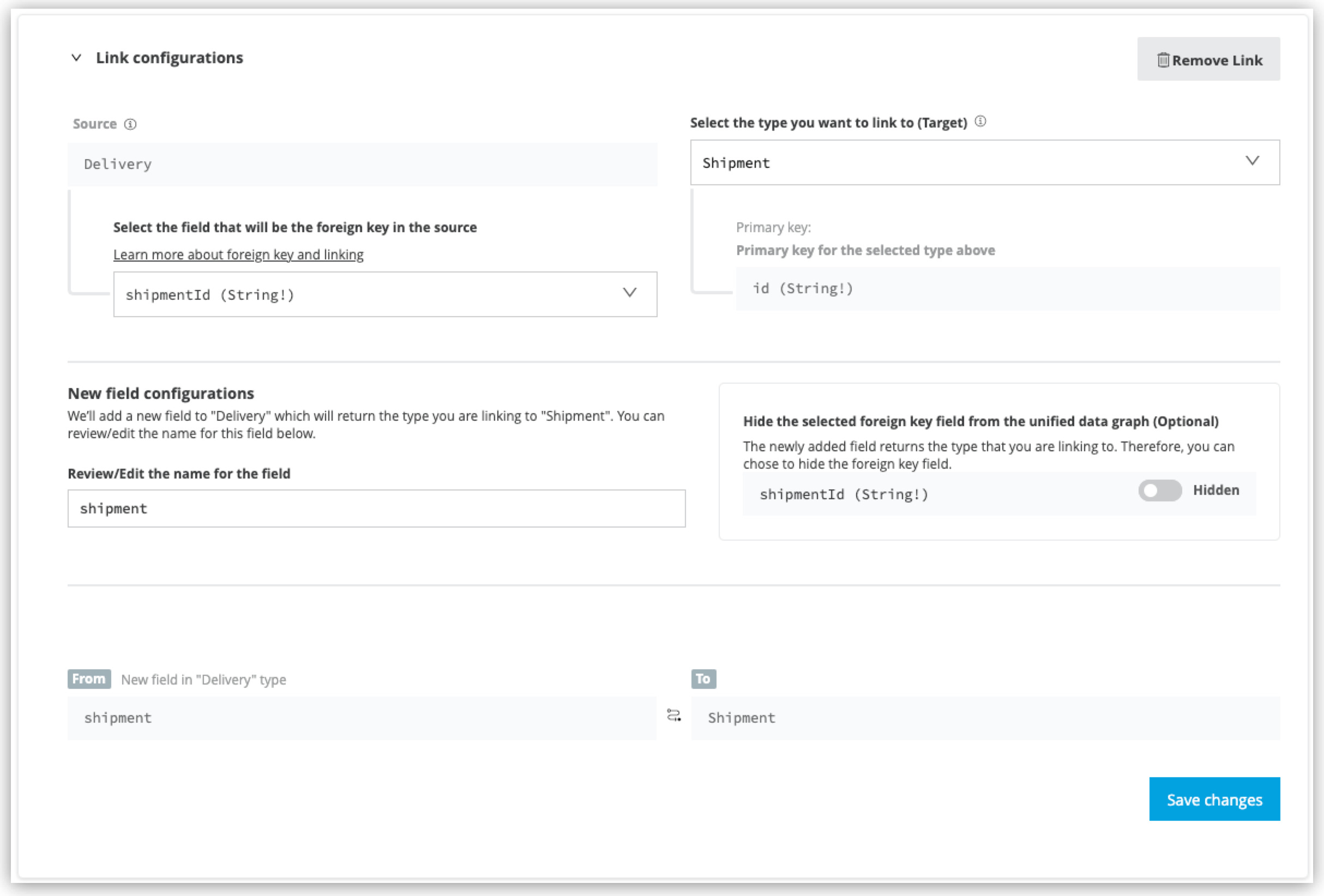Image resolution: width=1324 pixels, height=896 pixels.
Task: Select the Delivery source field
Action: tap(362, 164)
